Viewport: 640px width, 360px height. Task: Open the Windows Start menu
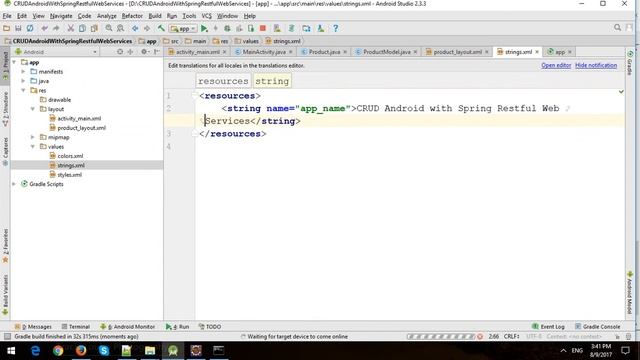11,351
